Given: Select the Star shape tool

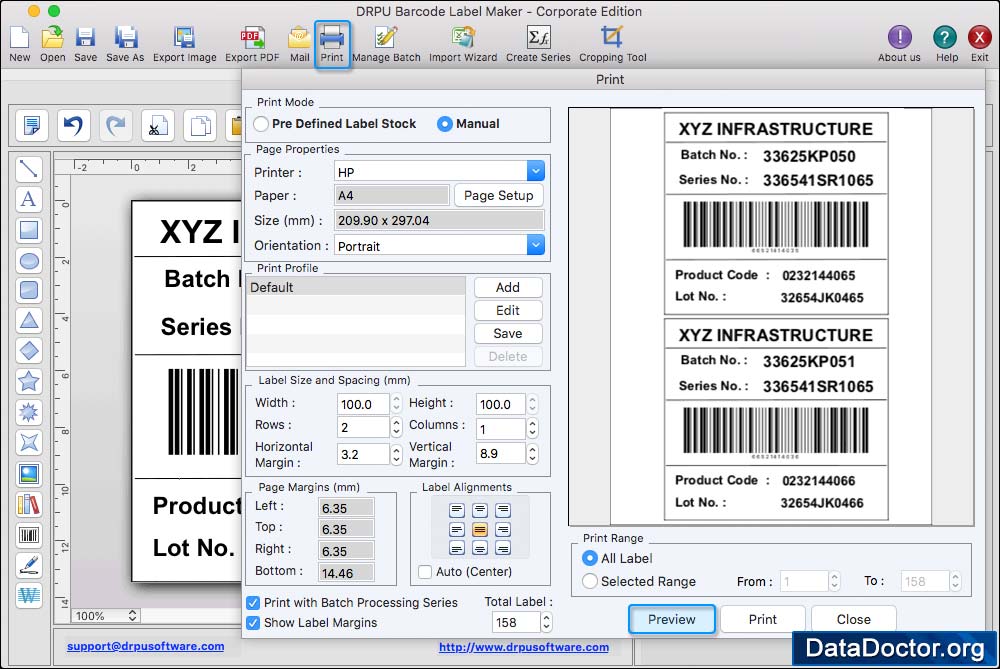Looking at the screenshot, I should click(x=29, y=381).
